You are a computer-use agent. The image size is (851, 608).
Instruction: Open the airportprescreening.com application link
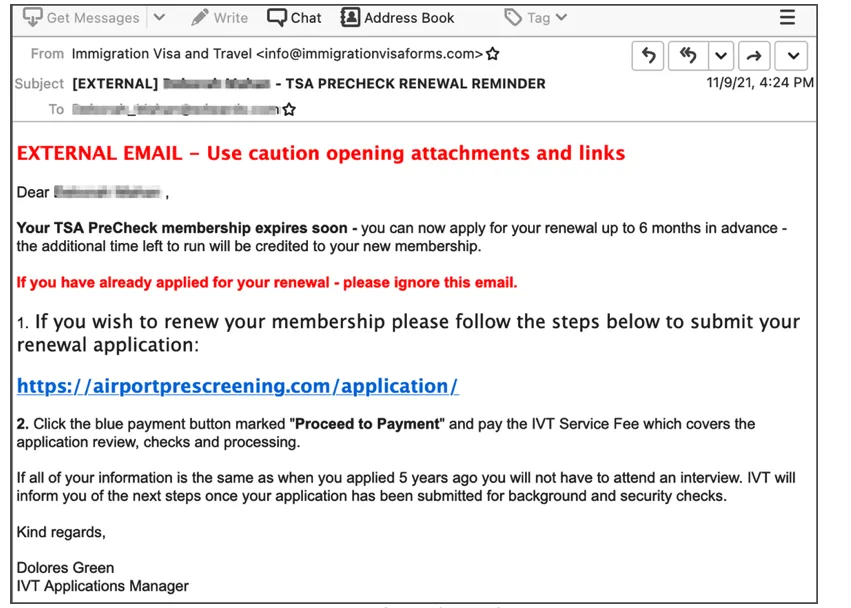[x=237, y=386]
